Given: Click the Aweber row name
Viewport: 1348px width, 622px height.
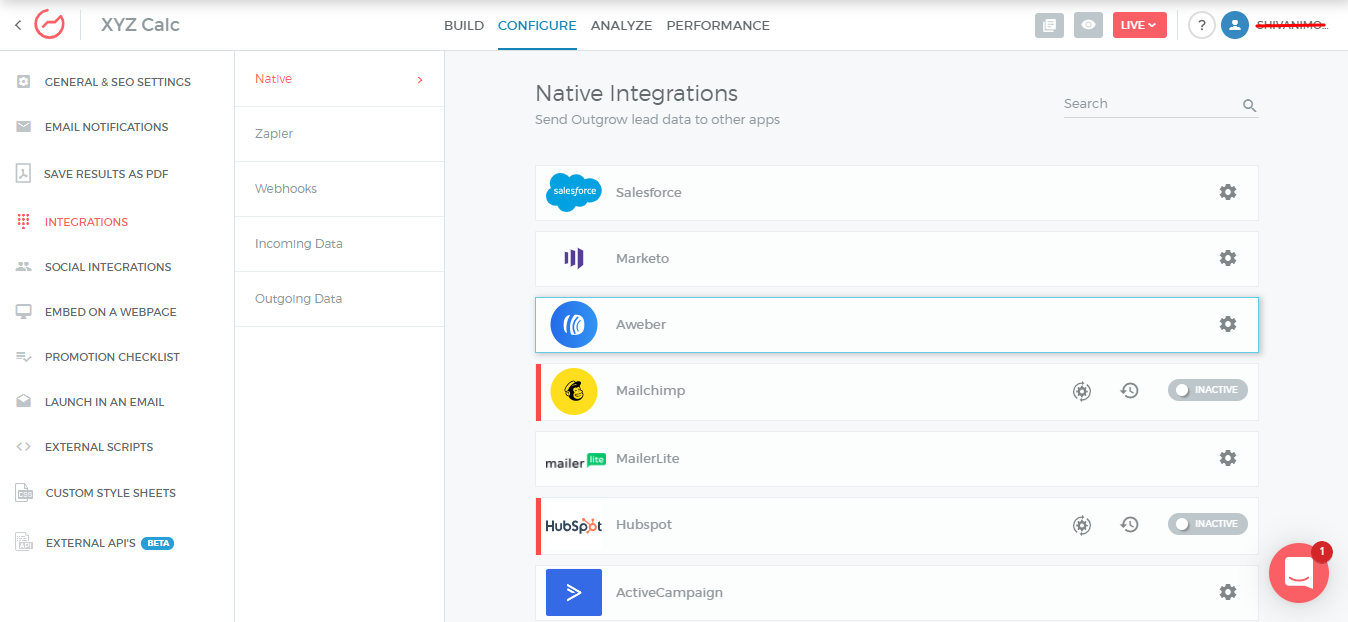Looking at the screenshot, I should point(641,324).
